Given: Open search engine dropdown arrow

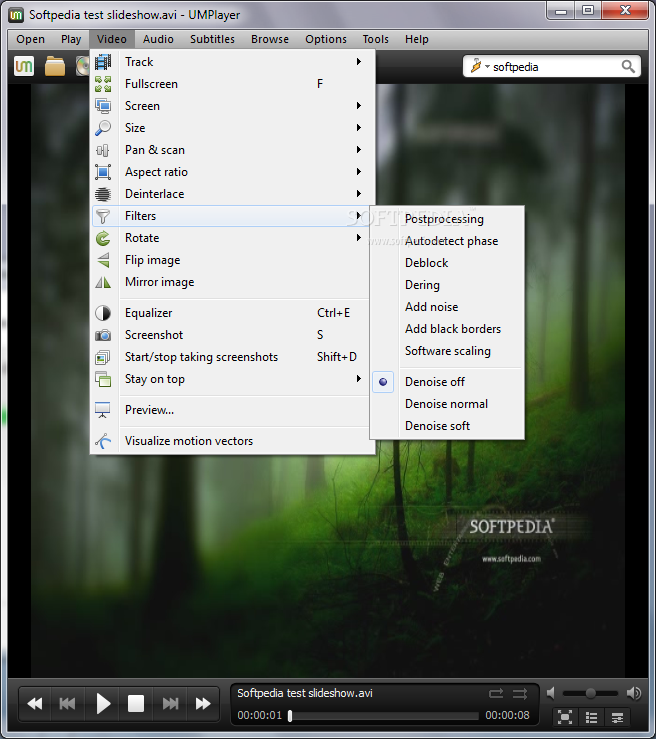Looking at the screenshot, I should (487, 66).
